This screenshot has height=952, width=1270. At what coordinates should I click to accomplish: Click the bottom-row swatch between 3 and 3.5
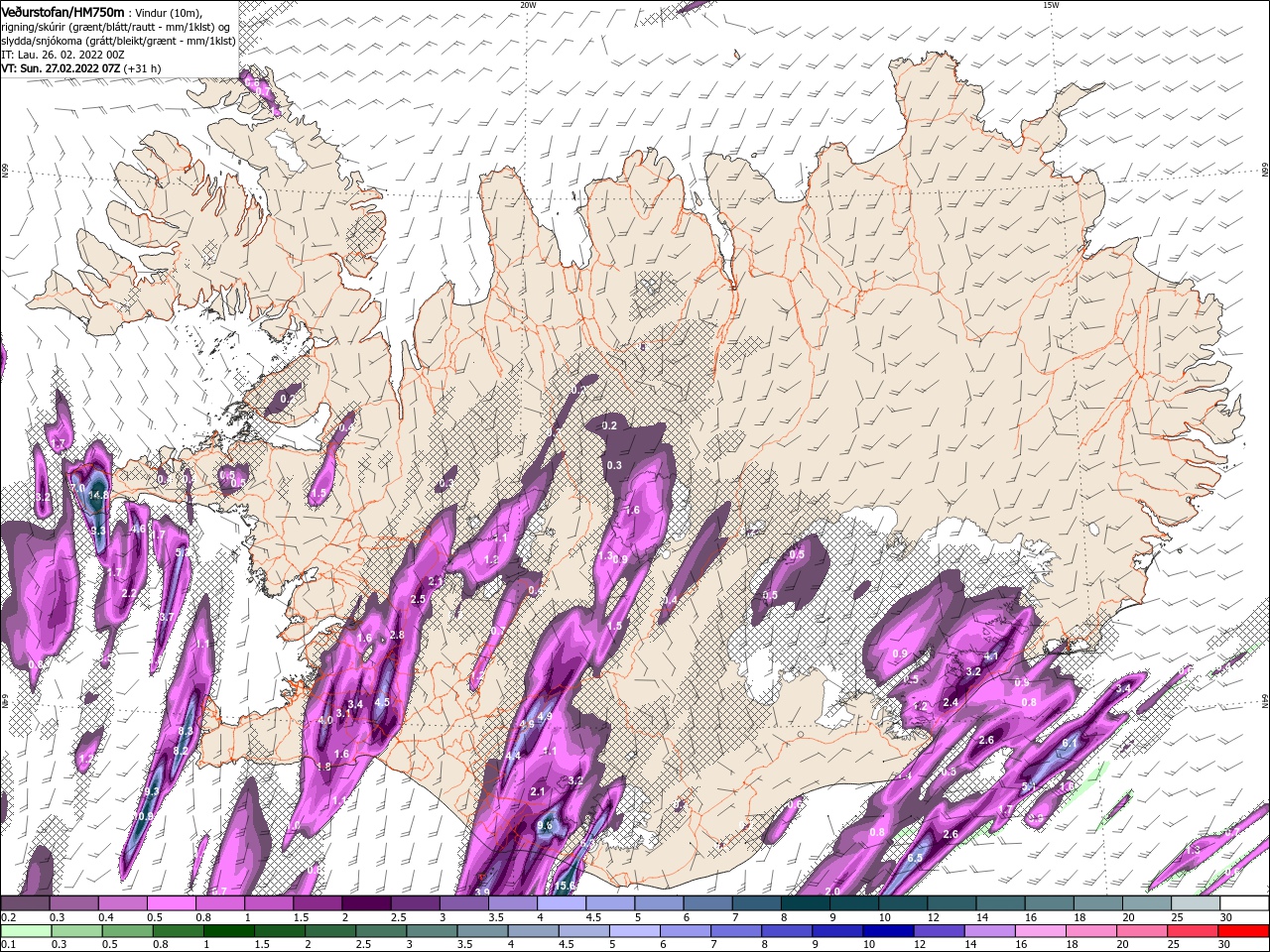432,931
